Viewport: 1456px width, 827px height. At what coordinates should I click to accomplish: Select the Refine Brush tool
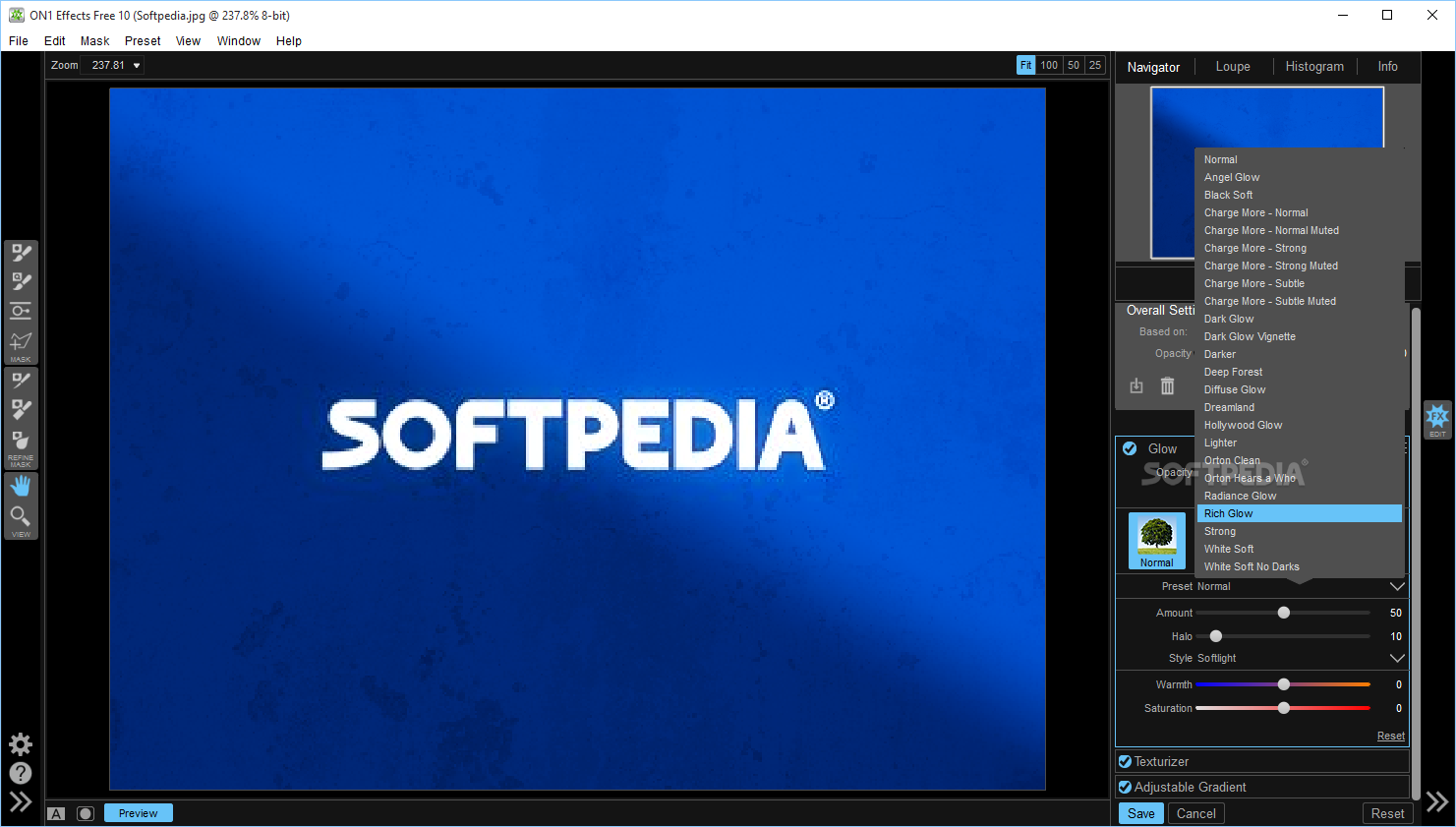point(21,381)
